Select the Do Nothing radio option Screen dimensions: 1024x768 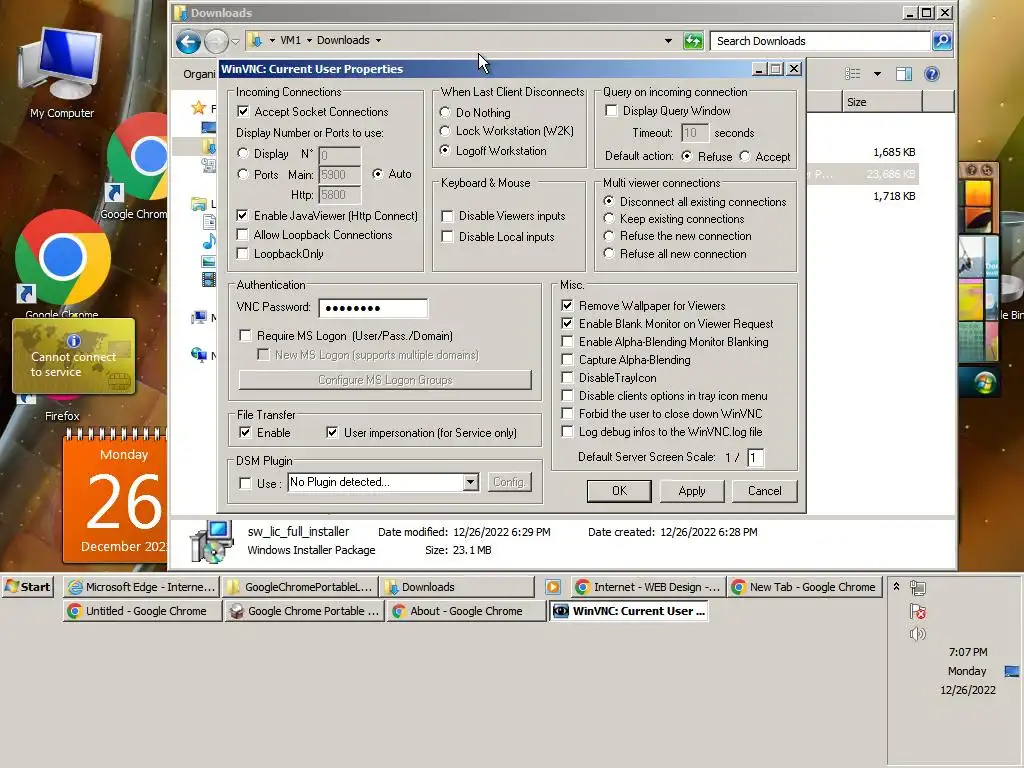click(445, 112)
